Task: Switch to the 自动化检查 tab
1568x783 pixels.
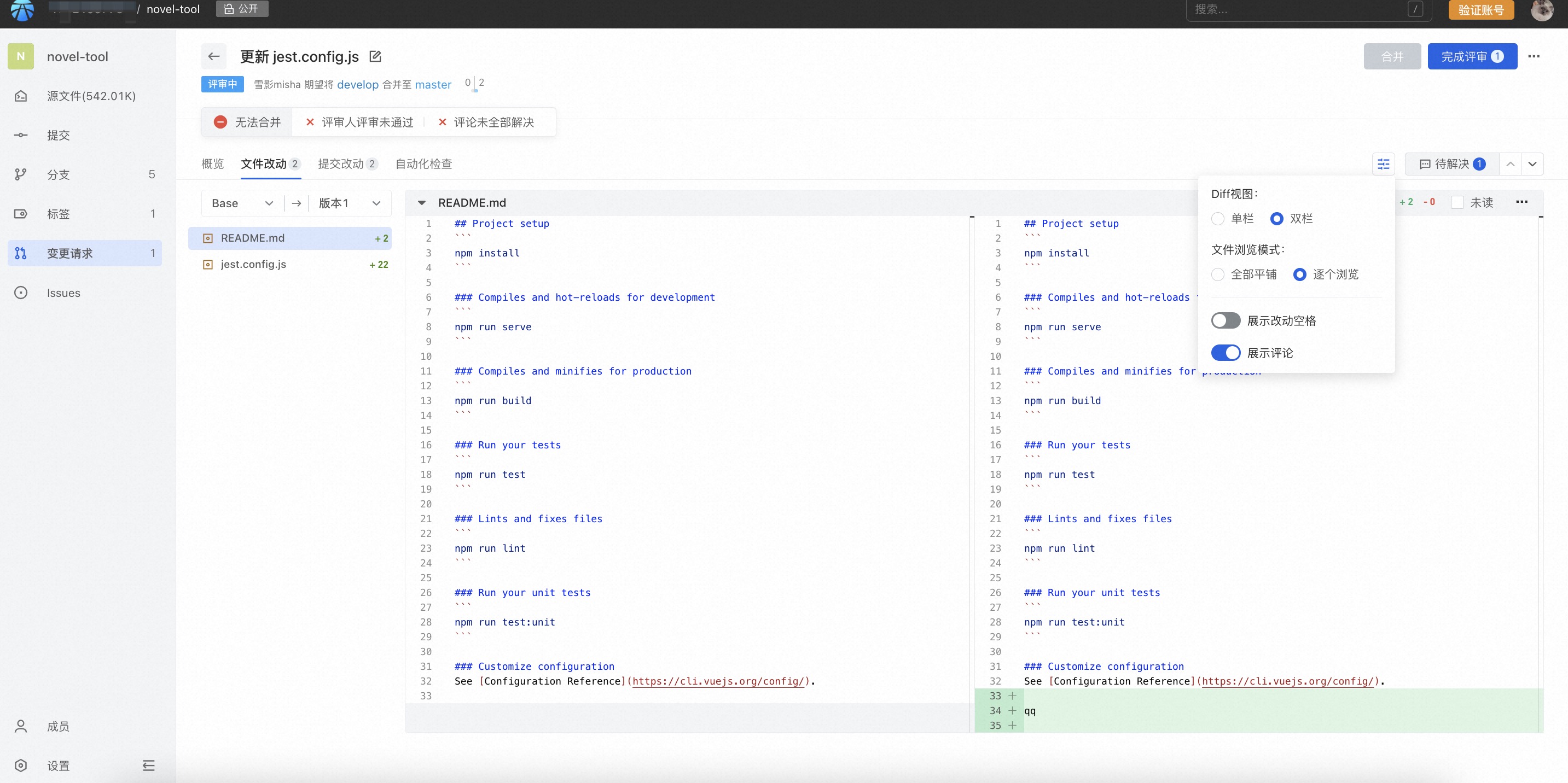Action: tap(423, 163)
